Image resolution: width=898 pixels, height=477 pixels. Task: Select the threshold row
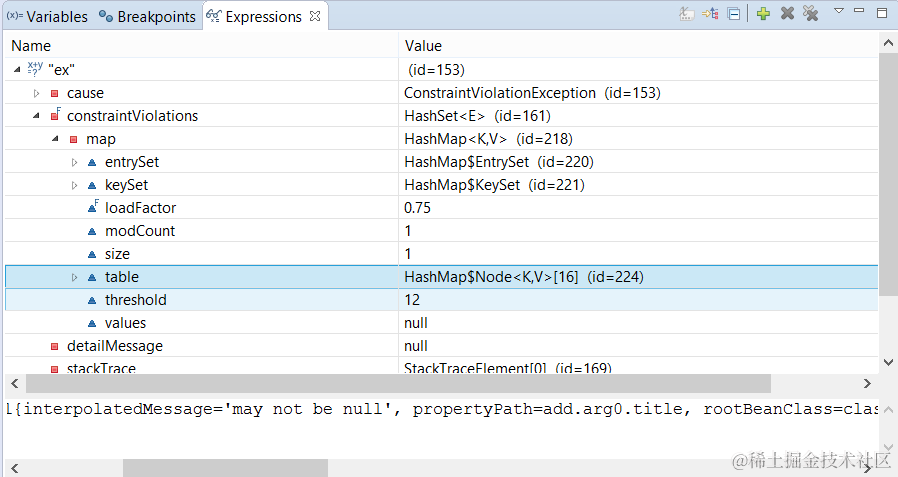442,300
